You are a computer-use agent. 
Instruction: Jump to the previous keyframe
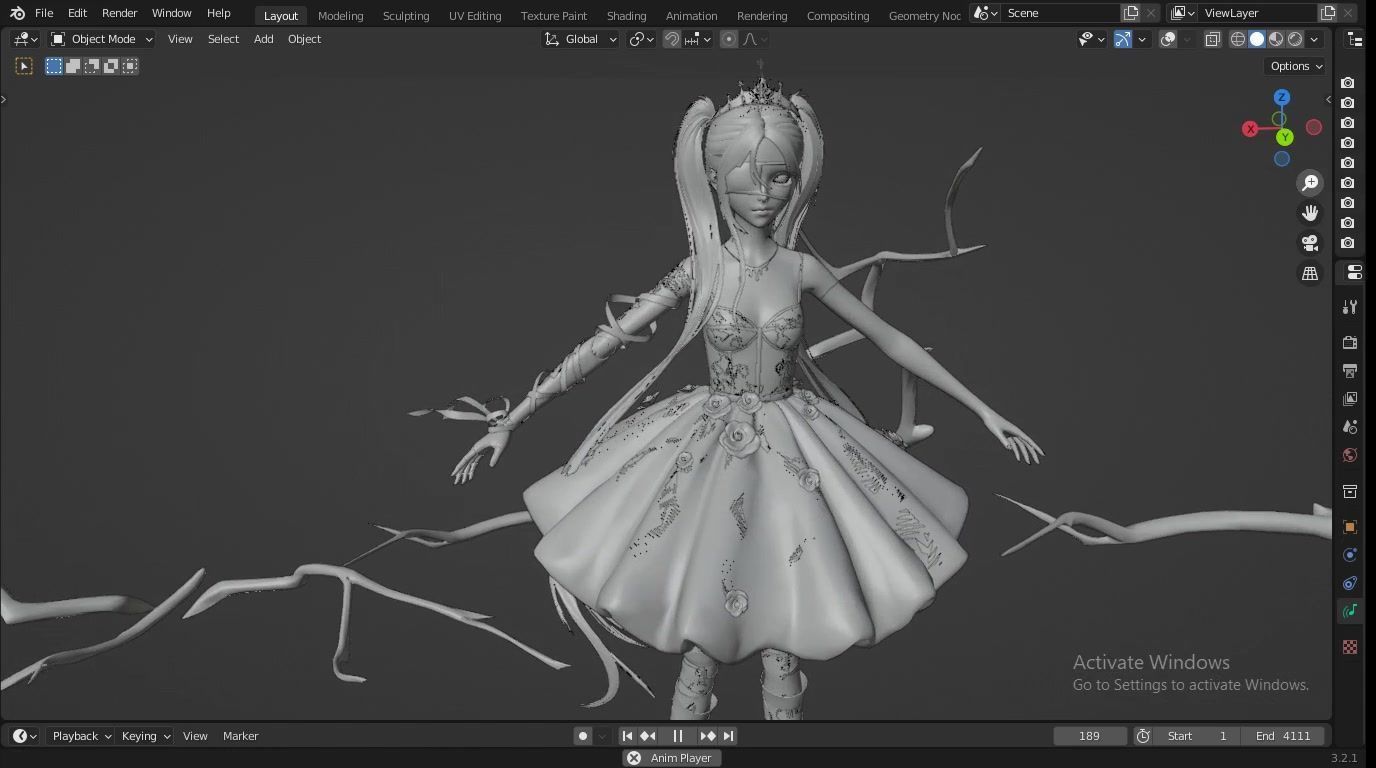(x=648, y=736)
